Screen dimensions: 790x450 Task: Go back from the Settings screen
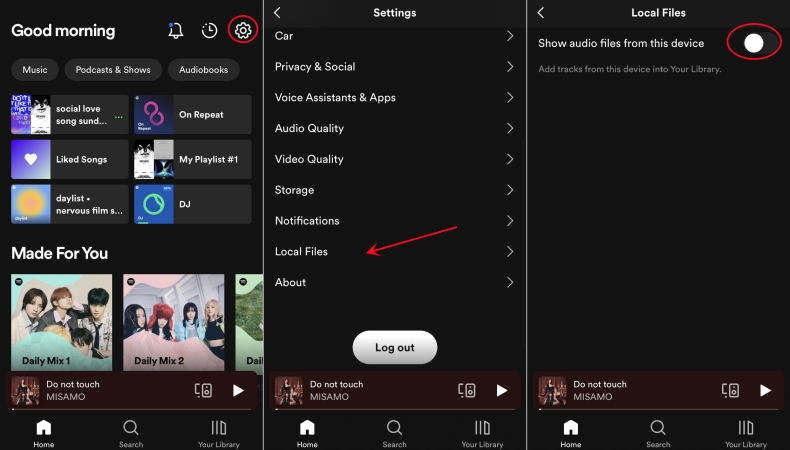click(278, 13)
